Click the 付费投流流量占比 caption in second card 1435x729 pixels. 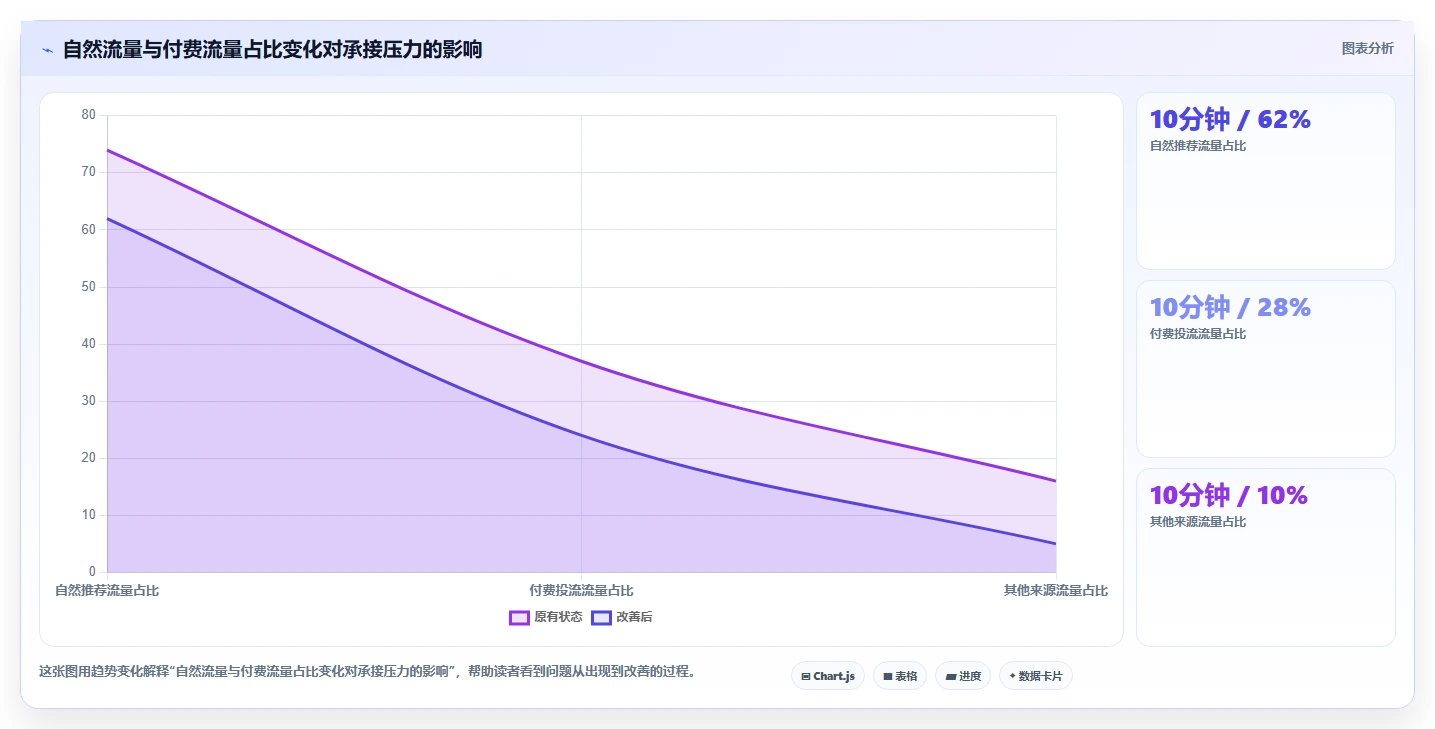[x=1198, y=334]
